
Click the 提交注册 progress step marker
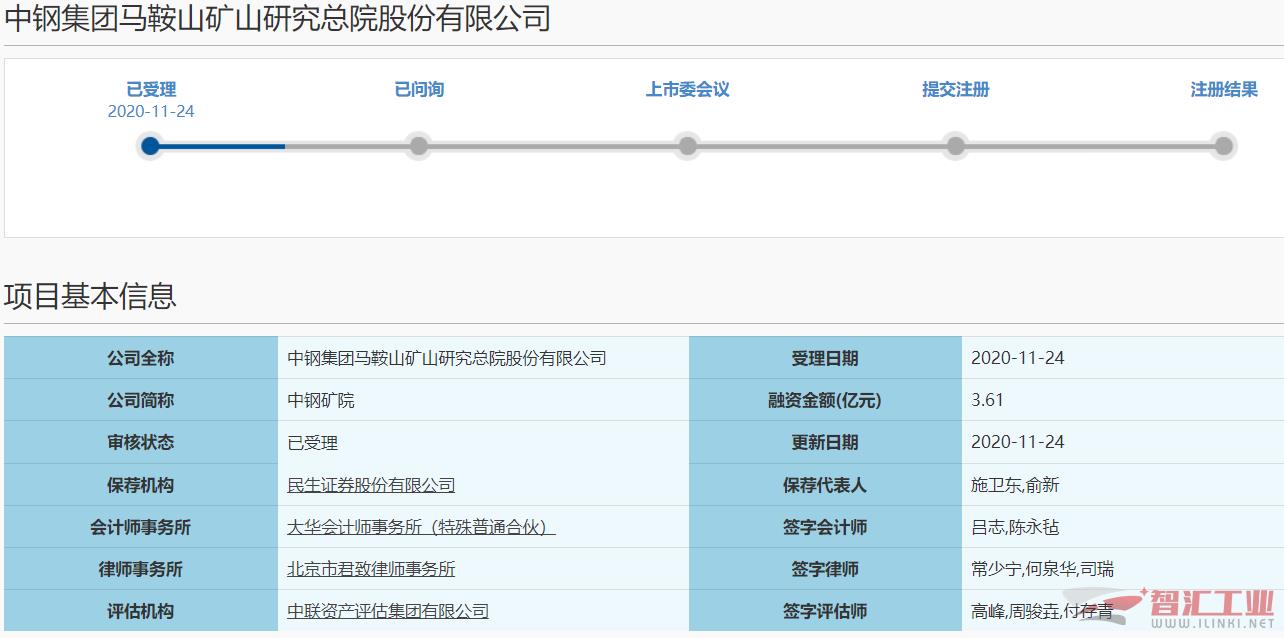pyautogui.click(x=956, y=146)
